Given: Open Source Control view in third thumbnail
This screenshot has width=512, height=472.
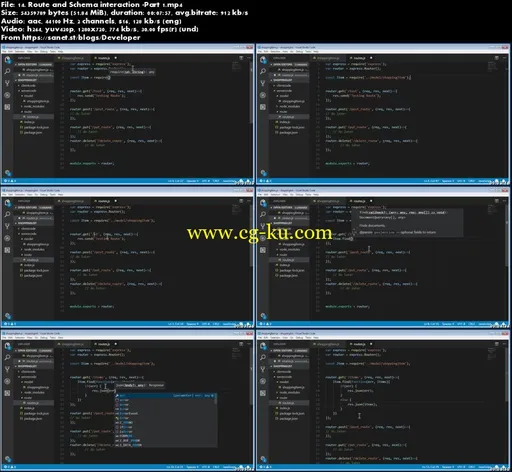Looking at the screenshot, I should tap(7, 226).
